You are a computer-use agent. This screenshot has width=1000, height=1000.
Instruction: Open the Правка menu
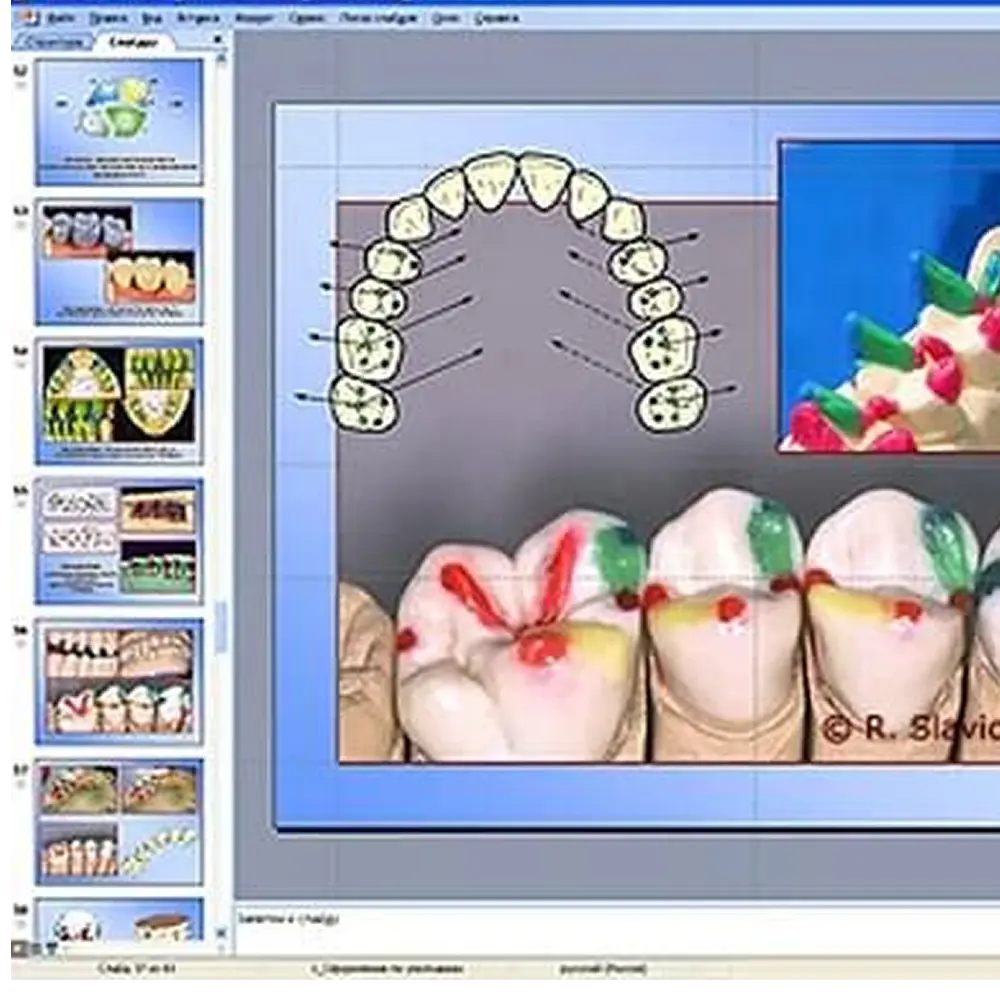pyautogui.click(x=108, y=18)
